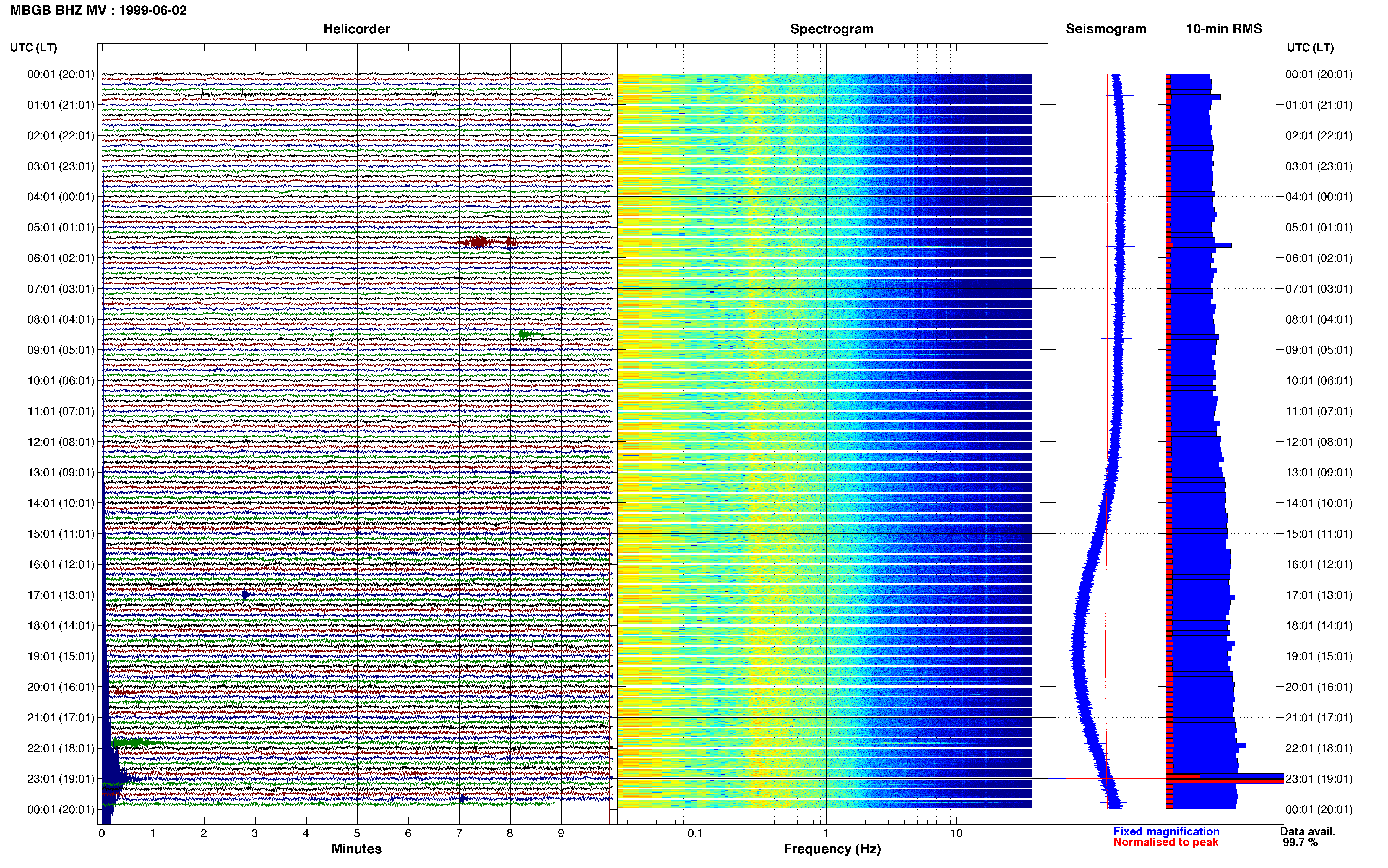Click spectrogram frequency tick label '10'
1388x868 pixels.
956,833
